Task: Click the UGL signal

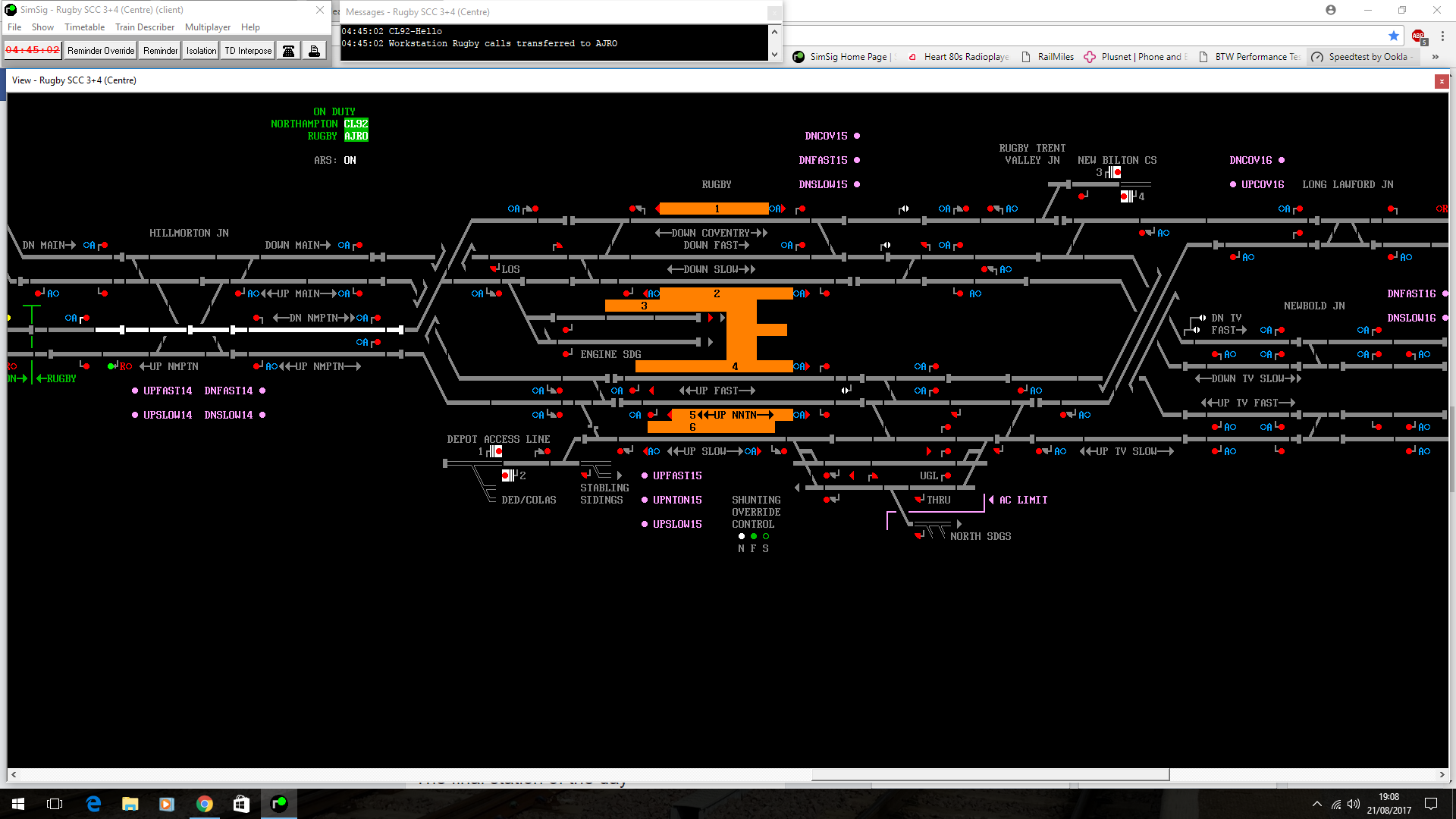Action: pyautogui.click(x=946, y=475)
